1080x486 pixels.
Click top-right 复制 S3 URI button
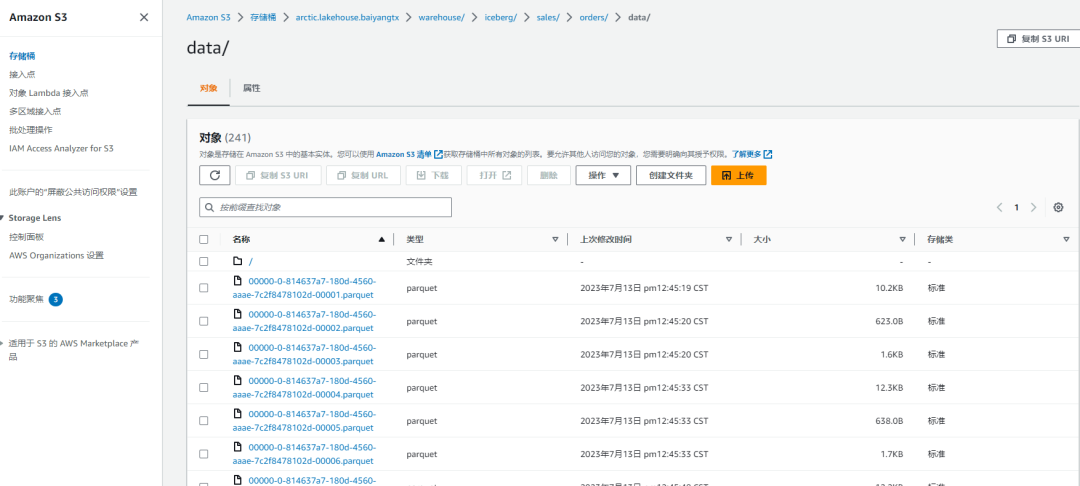click(x=1038, y=39)
